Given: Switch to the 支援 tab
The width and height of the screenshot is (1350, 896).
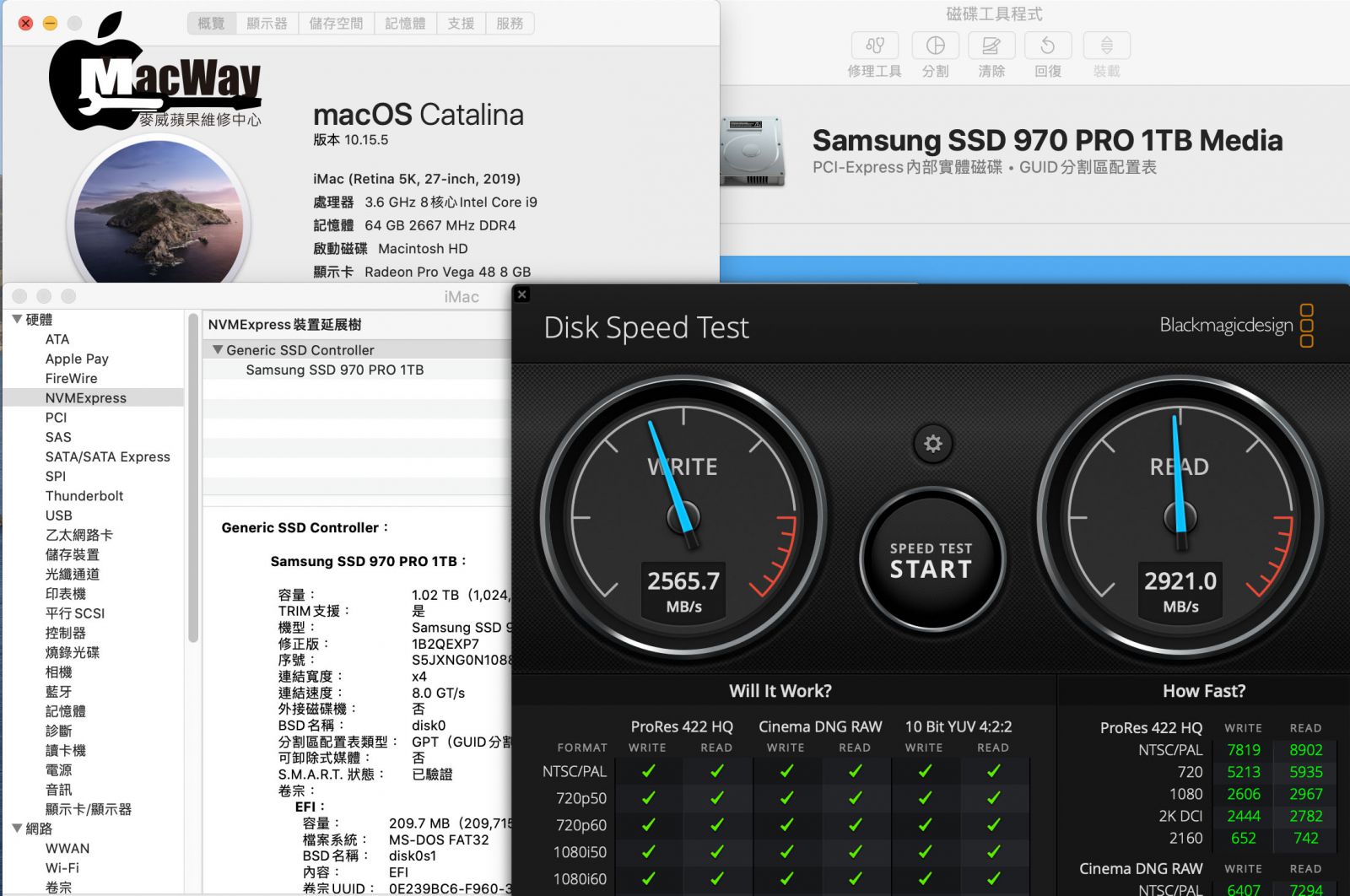Looking at the screenshot, I should point(461,24).
